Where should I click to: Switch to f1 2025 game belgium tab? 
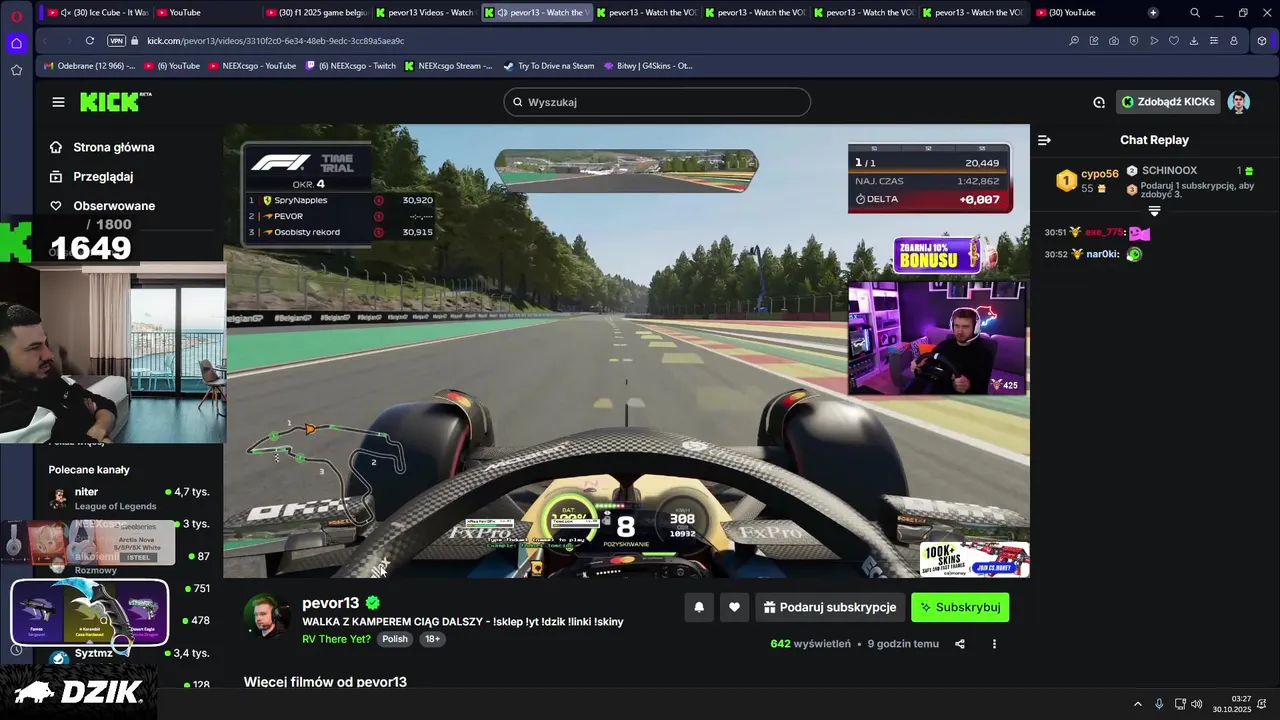pyautogui.click(x=316, y=13)
